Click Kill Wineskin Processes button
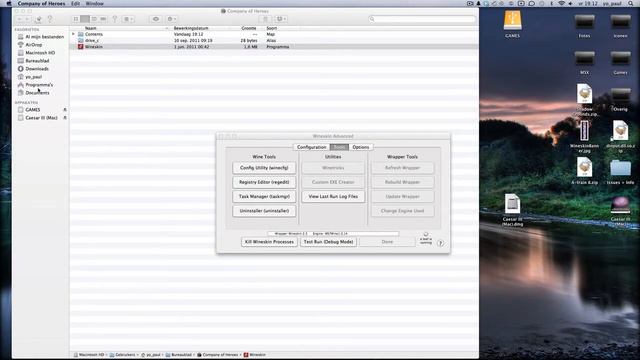 pyautogui.click(x=269, y=242)
